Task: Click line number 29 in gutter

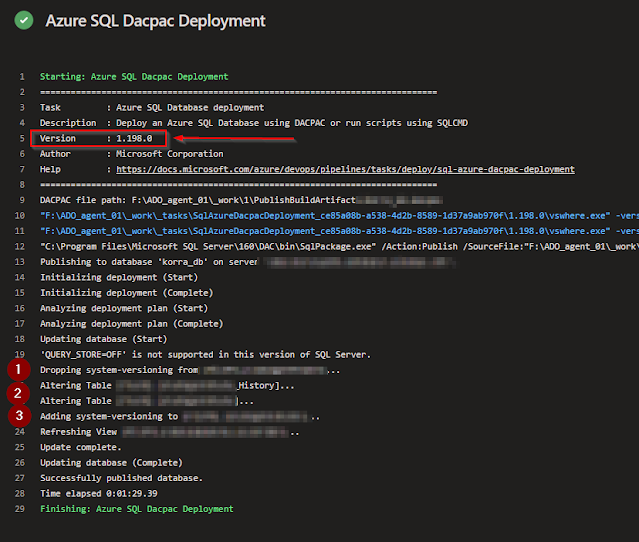Action: tap(20, 509)
